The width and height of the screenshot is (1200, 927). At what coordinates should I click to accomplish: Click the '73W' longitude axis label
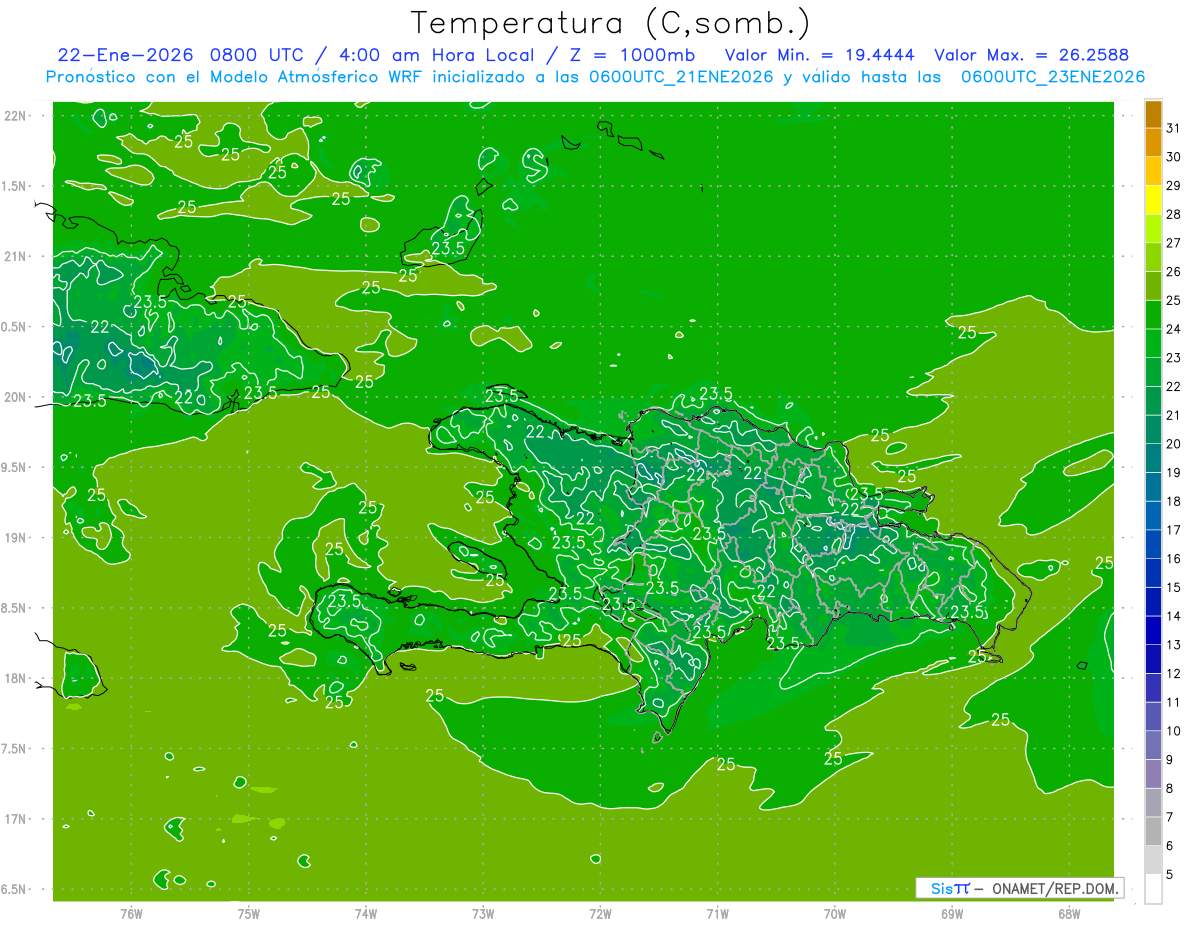coord(483,915)
